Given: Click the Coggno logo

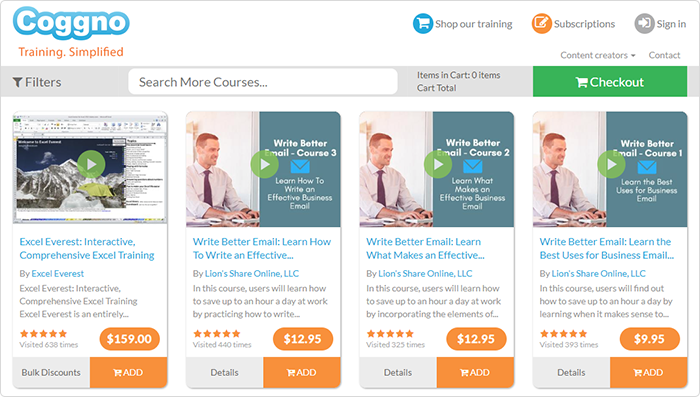Looking at the screenshot, I should click(x=71, y=22).
